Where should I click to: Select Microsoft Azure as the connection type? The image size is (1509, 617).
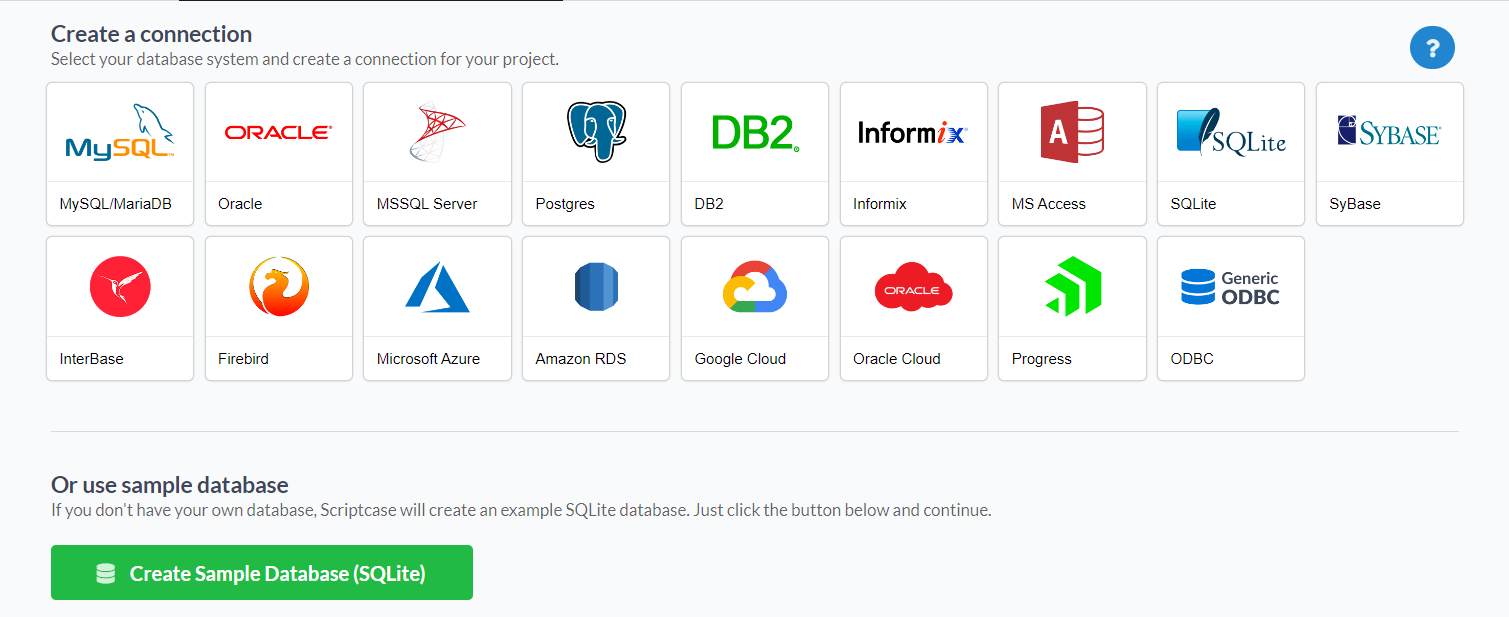pyautogui.click(x=437, y=308)
